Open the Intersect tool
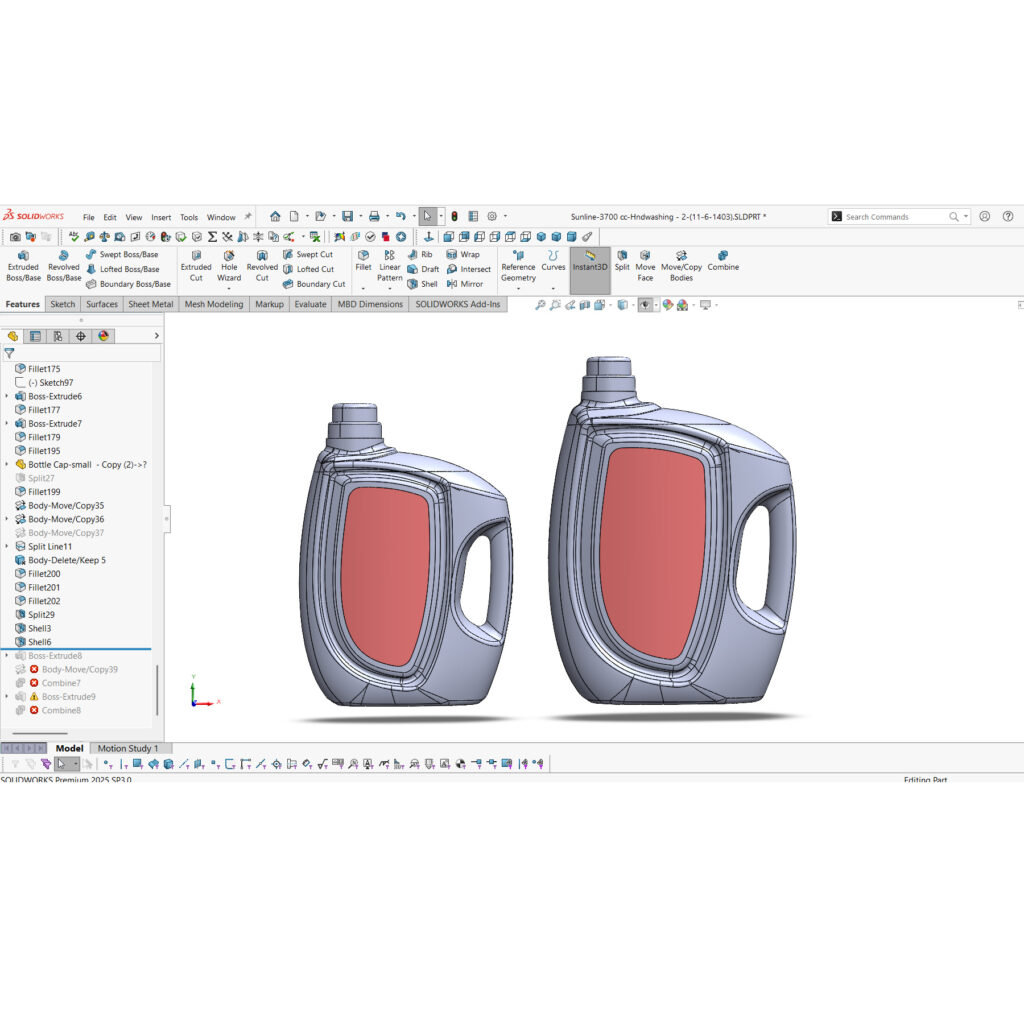Image resolution: width=1024 pixels, height=1024 pixels. (x=469, y=269)
